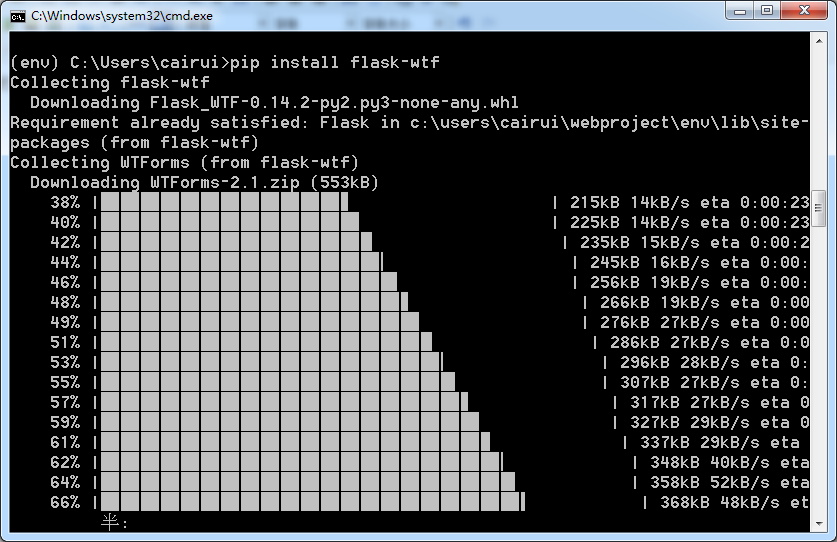Click the 51% progress percentage
This screenshot has width=837, height=542.
(65, 343)
